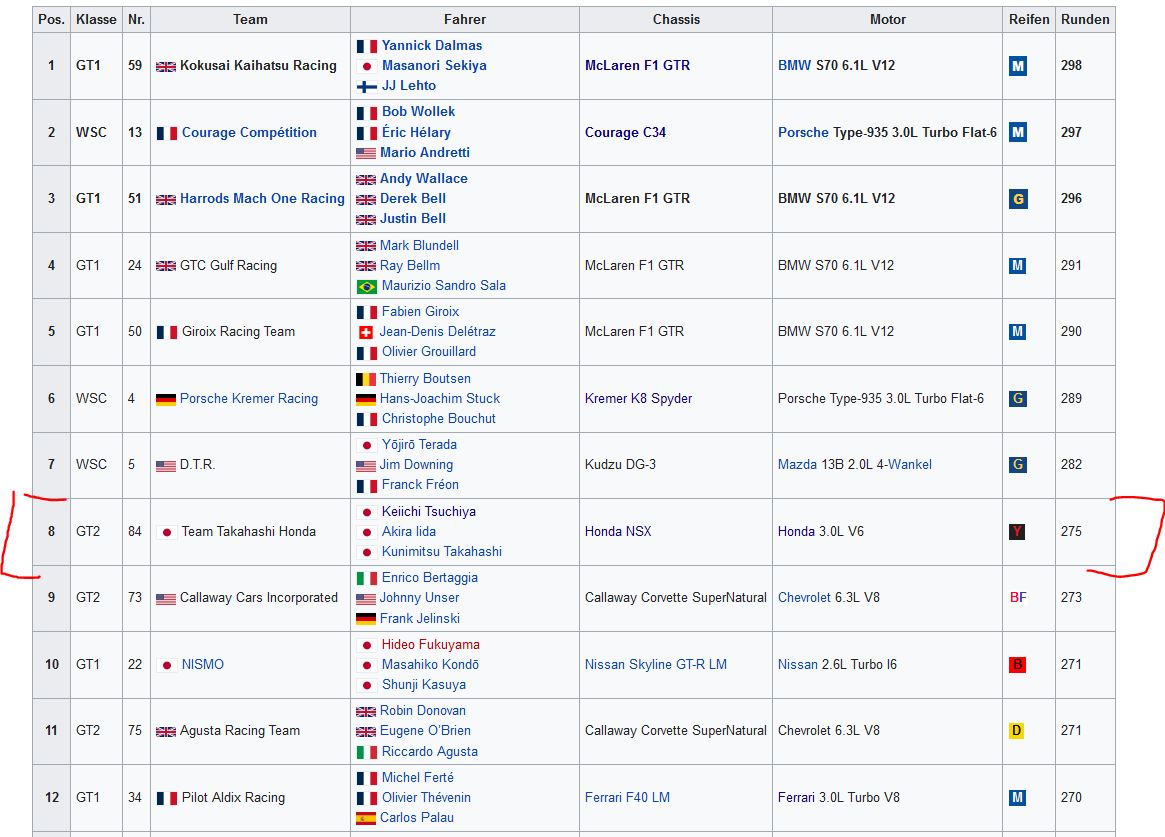Click Belgian flag next to Thierry Boutsen
Screen dimensions: 1165x837
tap(366, 379)
